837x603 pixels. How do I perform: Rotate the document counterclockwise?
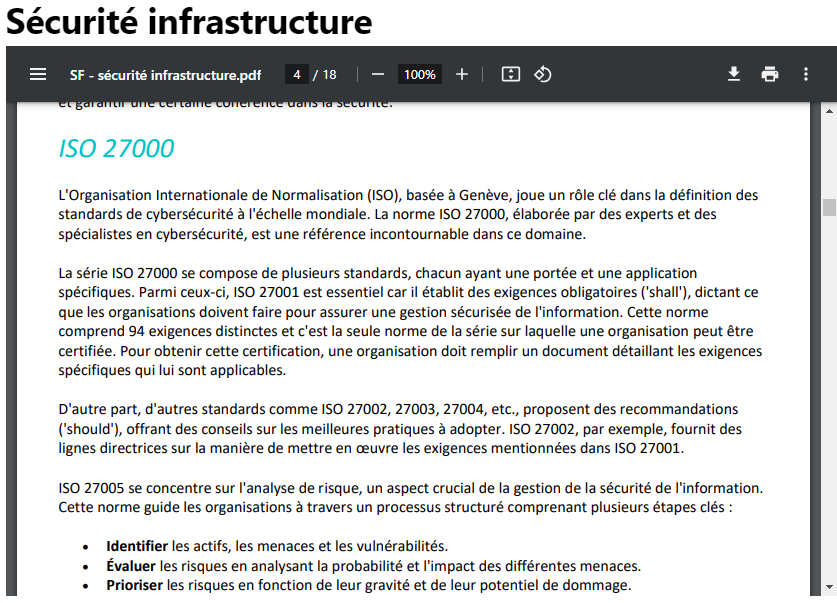tap(543, 75)
